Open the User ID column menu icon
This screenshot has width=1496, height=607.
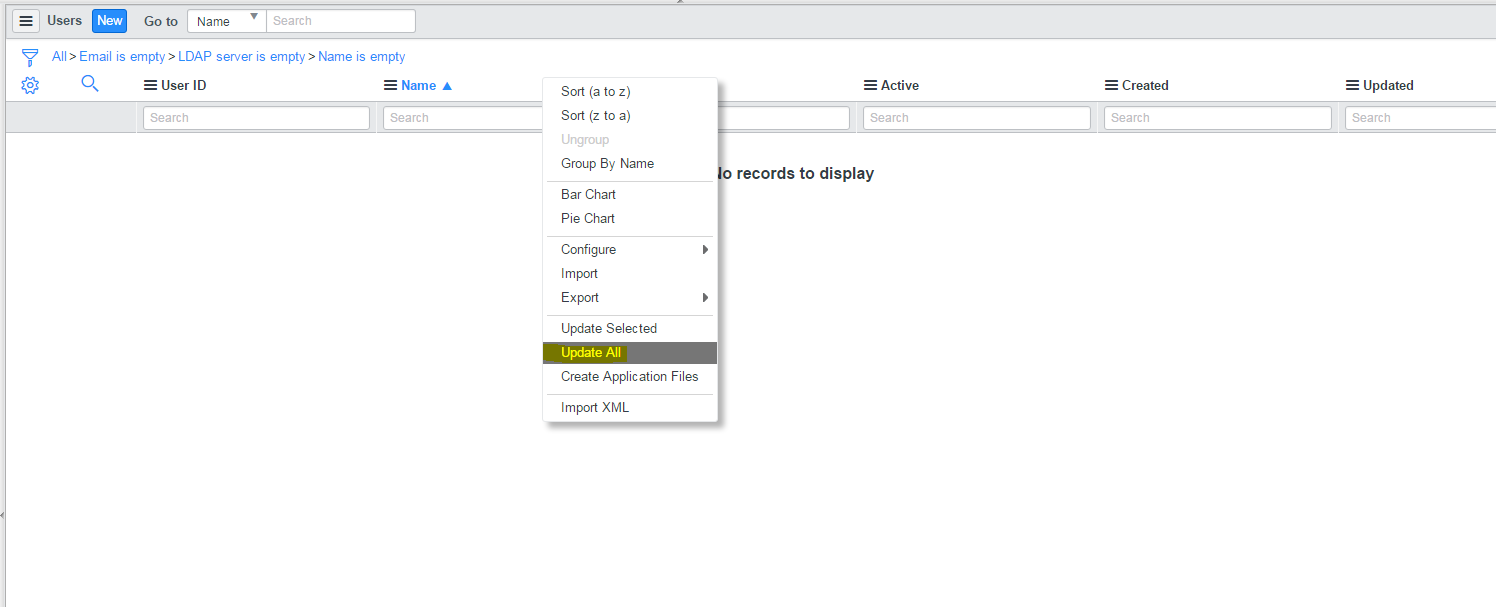151,86
